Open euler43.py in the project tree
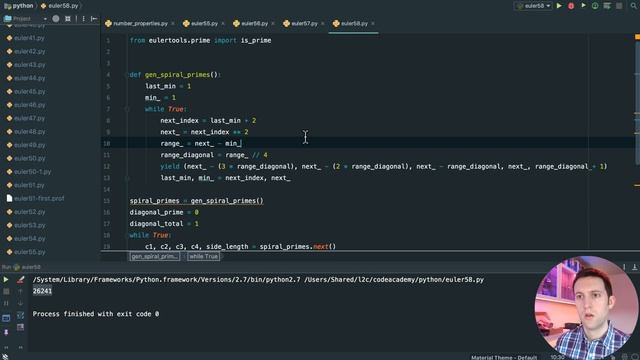 pos(26,65)
